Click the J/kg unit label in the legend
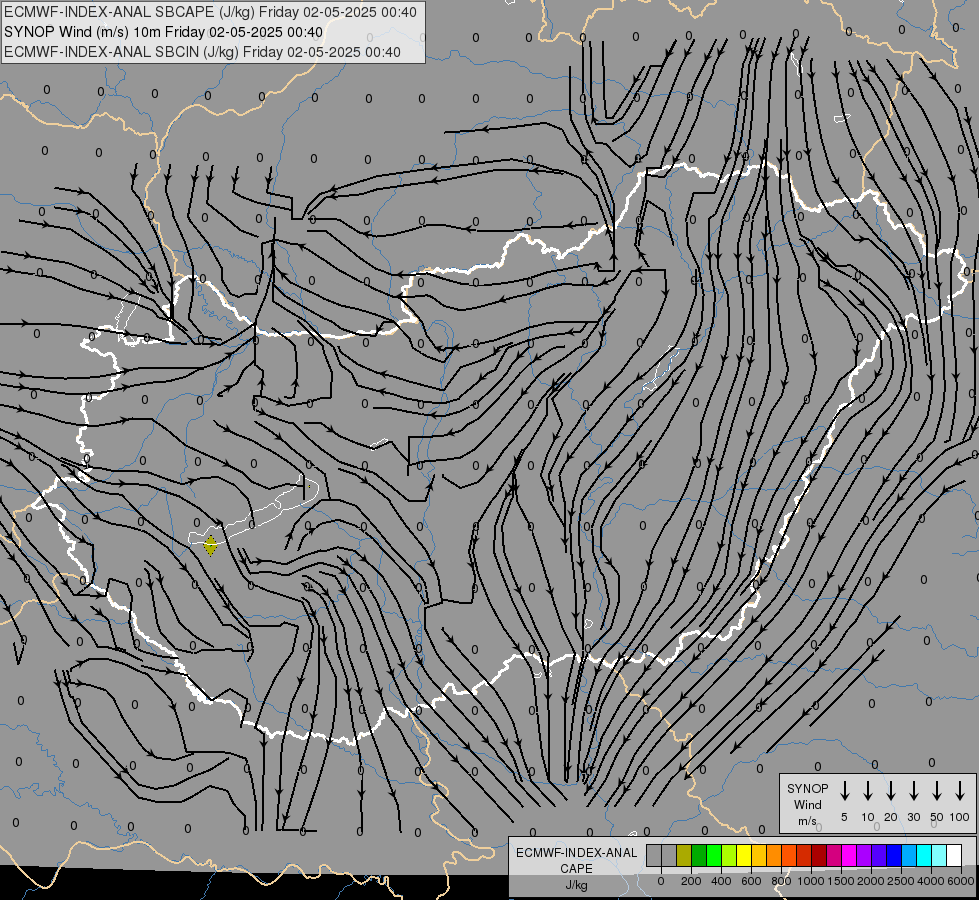The height and width of the screenshot is (900, 979). point(576,885)
